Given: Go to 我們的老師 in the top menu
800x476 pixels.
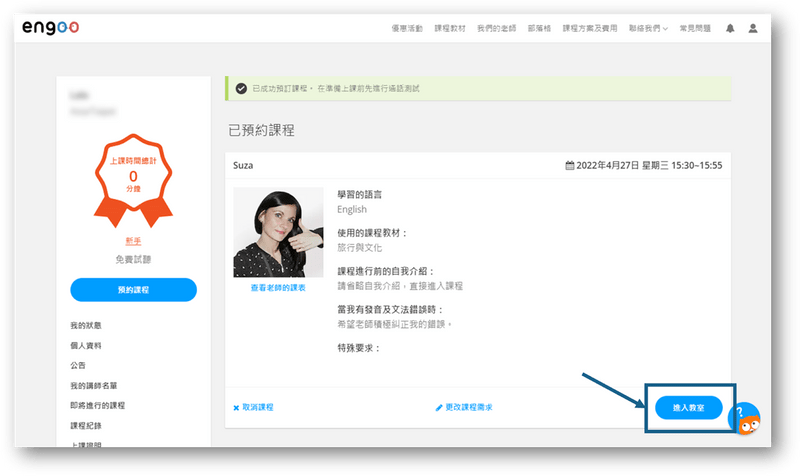Looking at the screenshot, I should [x=494, y=29].
